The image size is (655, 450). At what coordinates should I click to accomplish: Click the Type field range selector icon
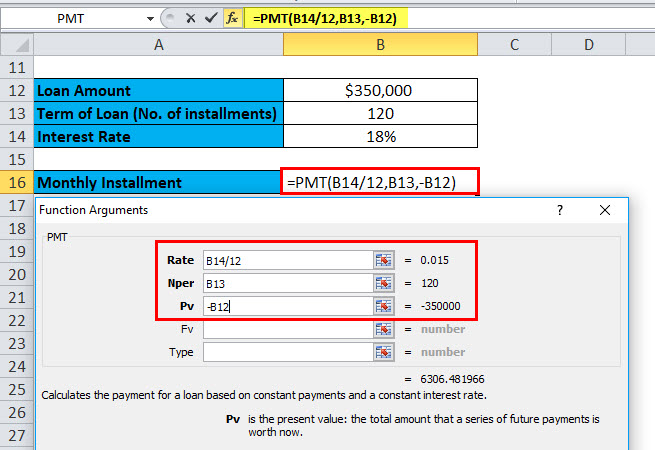[x=385, y=352]
